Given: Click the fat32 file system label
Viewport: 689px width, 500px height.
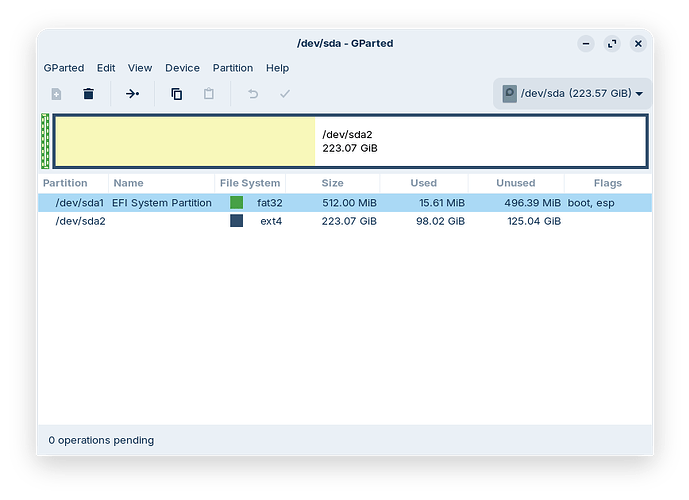Looking at the screenshot, I should point(269,203).
